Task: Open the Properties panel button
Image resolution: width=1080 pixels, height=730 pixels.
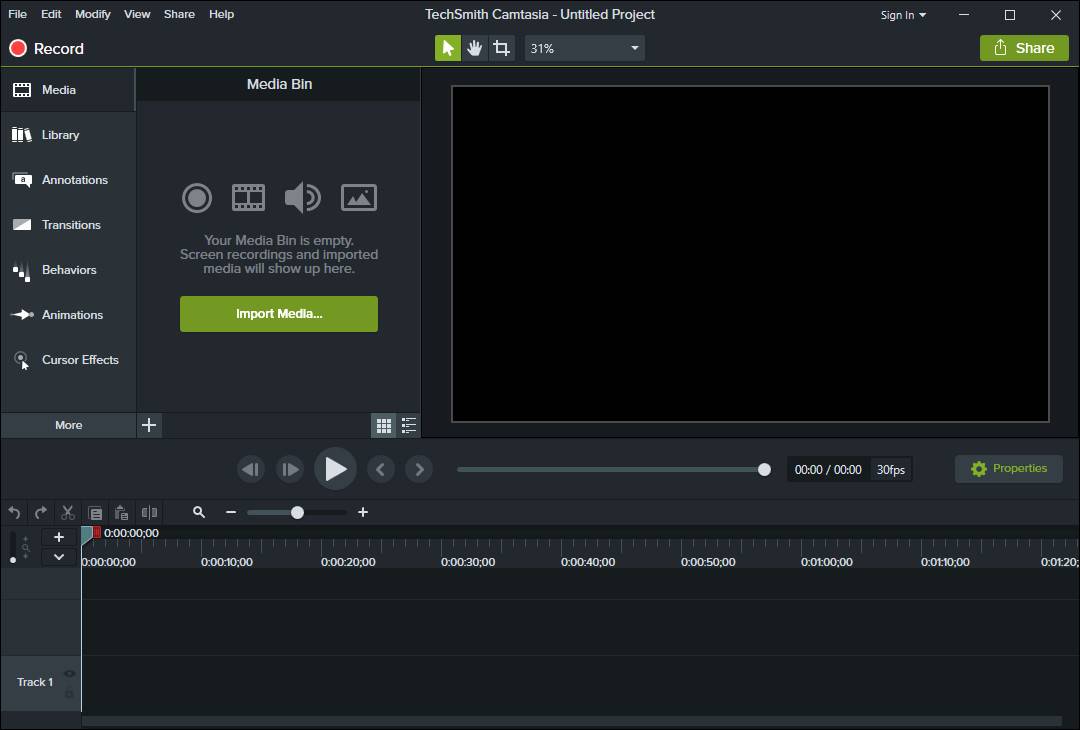Action: pyautogui.click(x=1008, y=469)
